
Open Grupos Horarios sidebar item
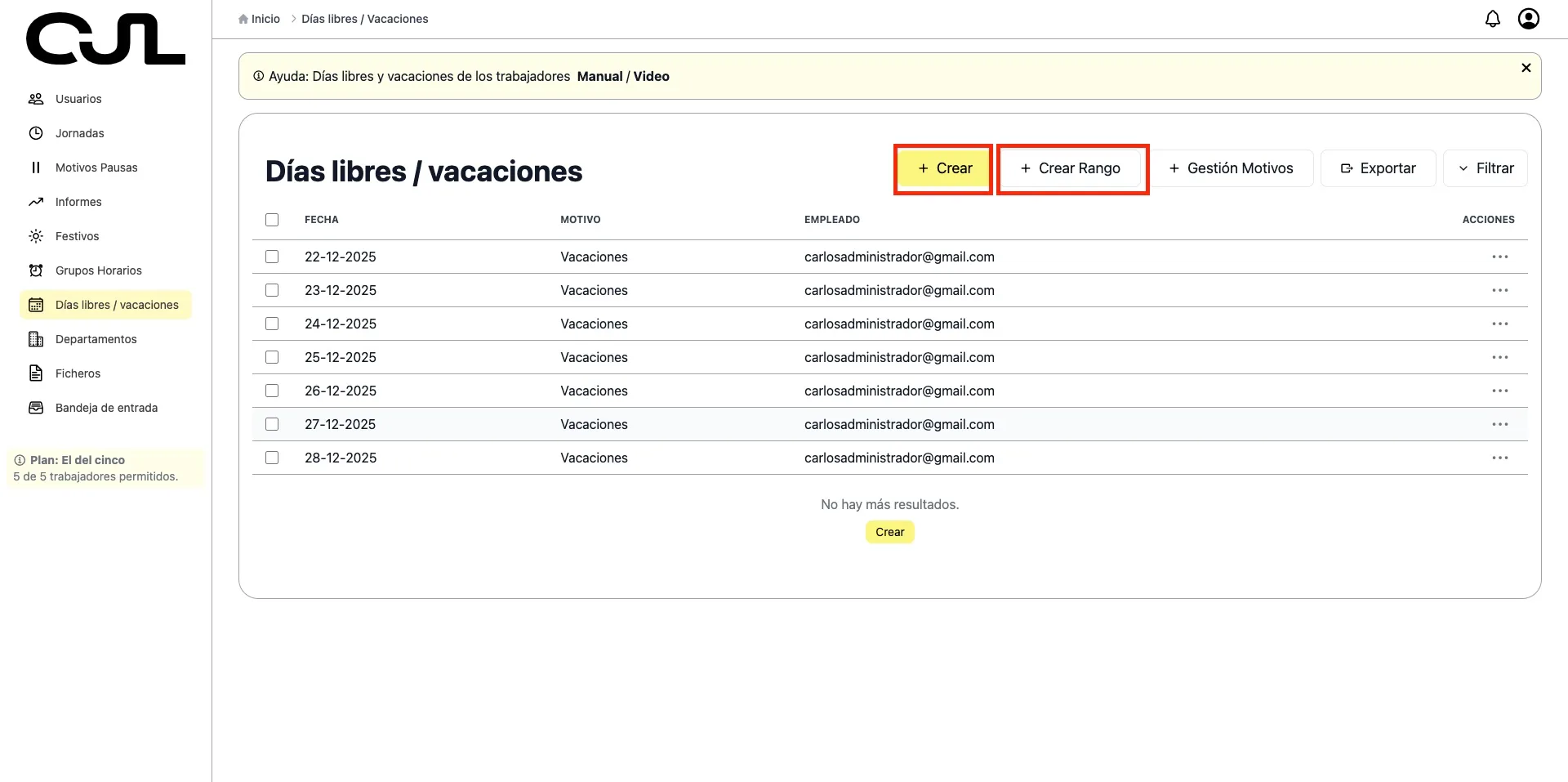click(x=98, y=270)
